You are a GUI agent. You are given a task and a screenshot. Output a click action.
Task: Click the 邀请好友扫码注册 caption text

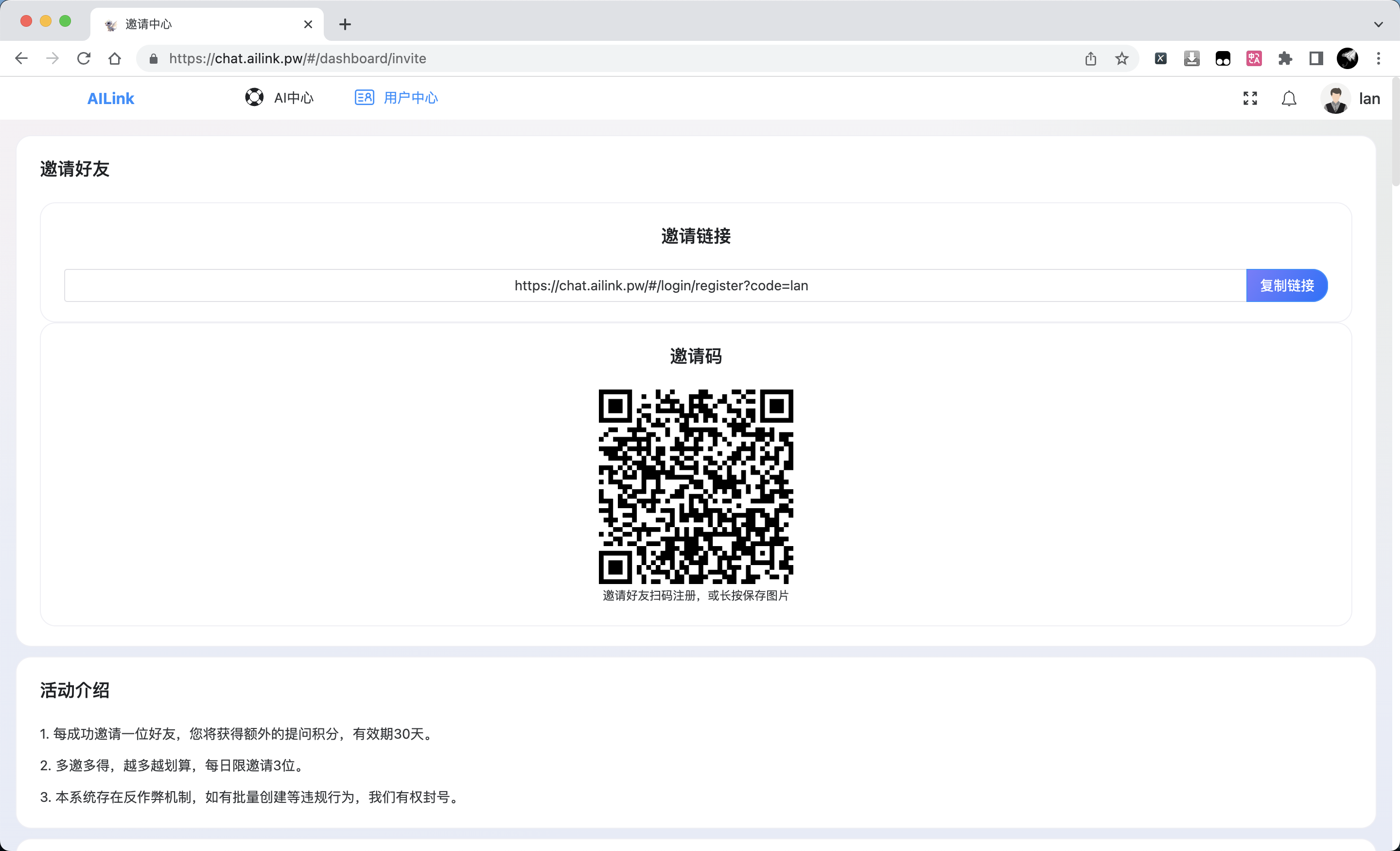point(696,596)
